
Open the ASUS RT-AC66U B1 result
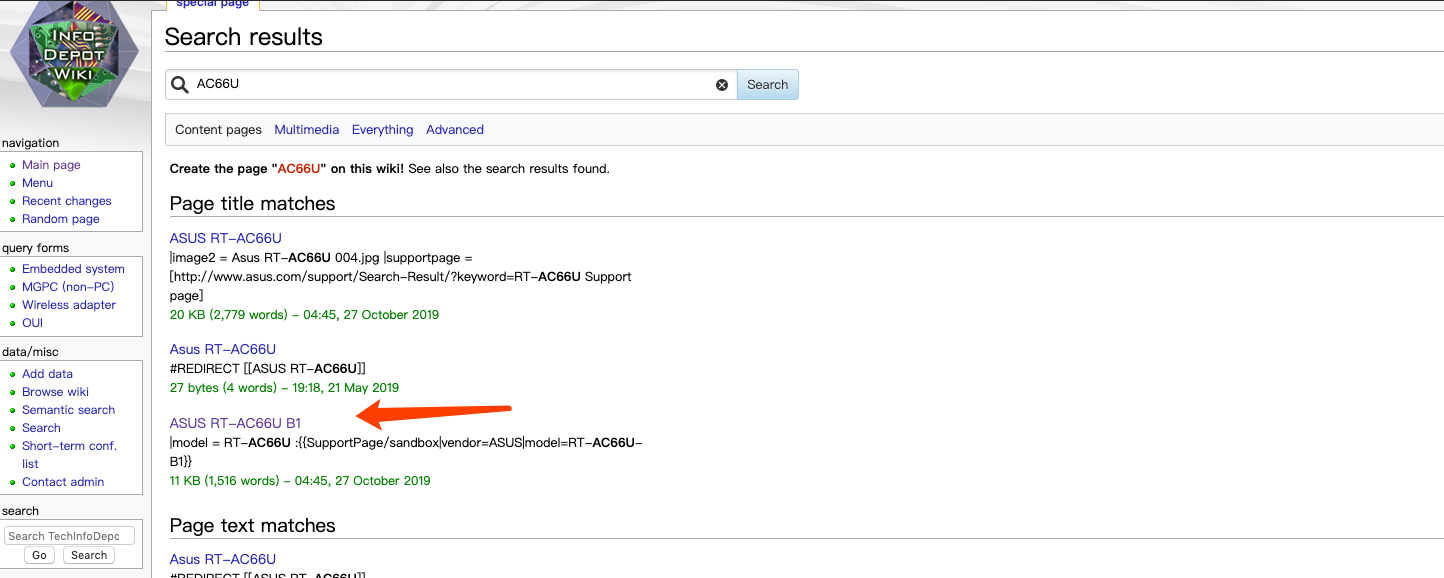(235, 423)
